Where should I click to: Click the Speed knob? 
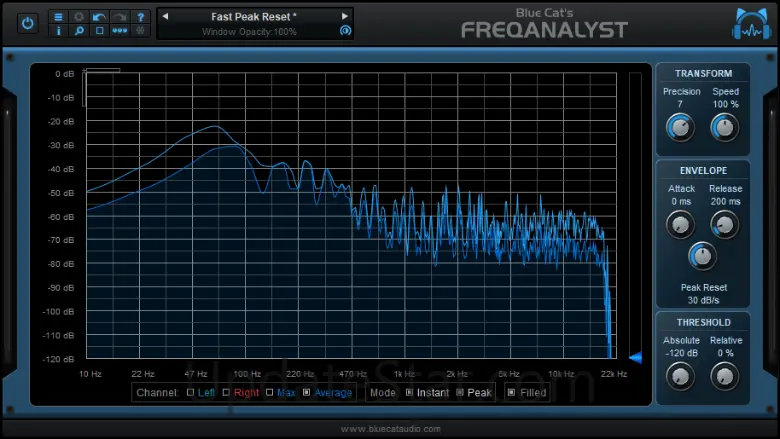724,128
